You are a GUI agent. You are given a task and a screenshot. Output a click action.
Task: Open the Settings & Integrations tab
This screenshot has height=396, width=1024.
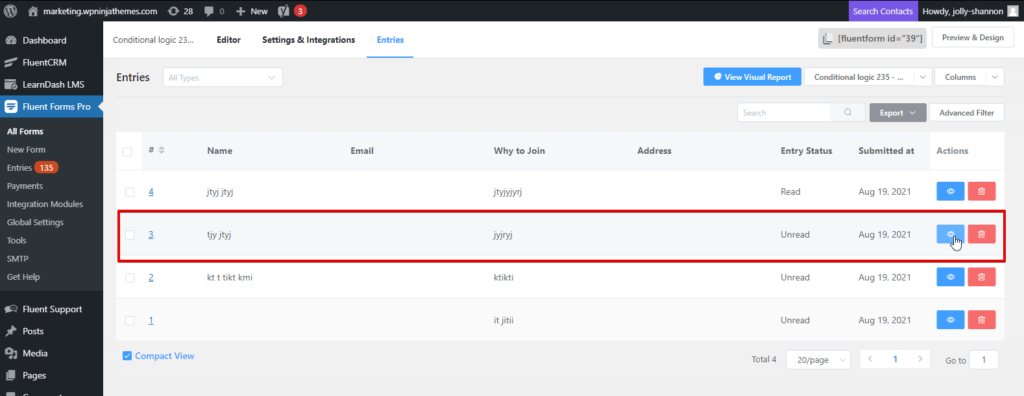coord(308,39)
